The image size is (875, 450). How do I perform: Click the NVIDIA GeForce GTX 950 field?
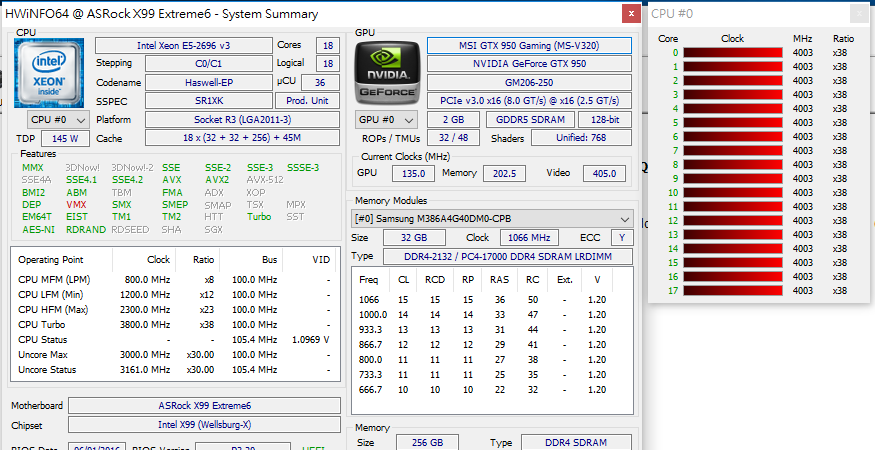click(x=529, y=64)
